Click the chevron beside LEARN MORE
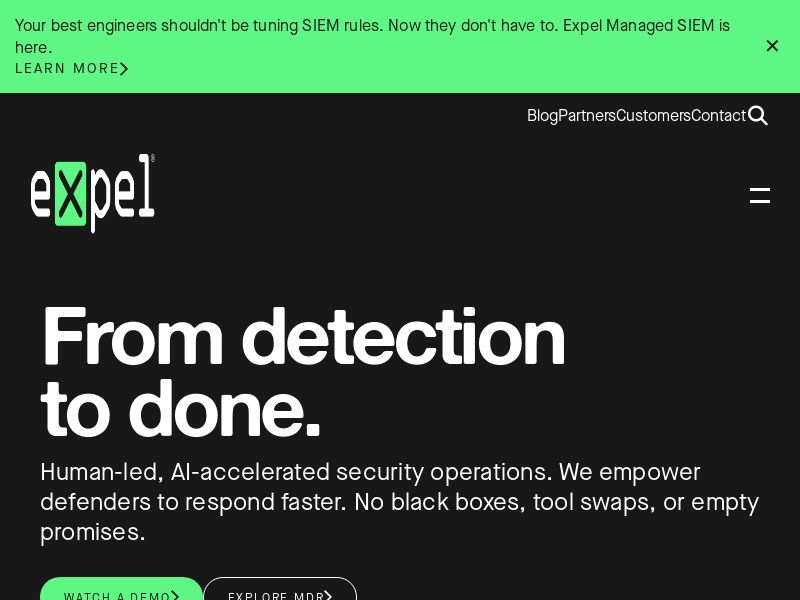Viewport: 800px width, 600px height. coord(124,69)
